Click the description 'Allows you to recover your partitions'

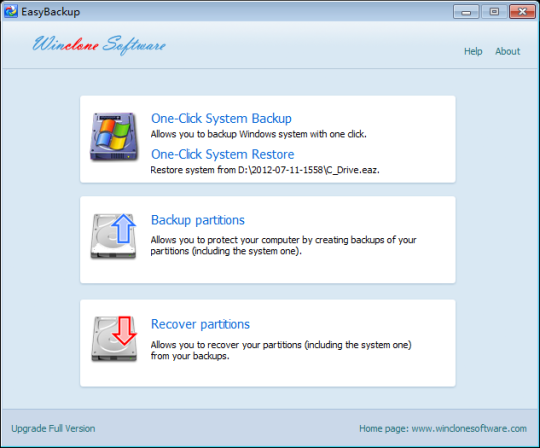pos(226,345)
